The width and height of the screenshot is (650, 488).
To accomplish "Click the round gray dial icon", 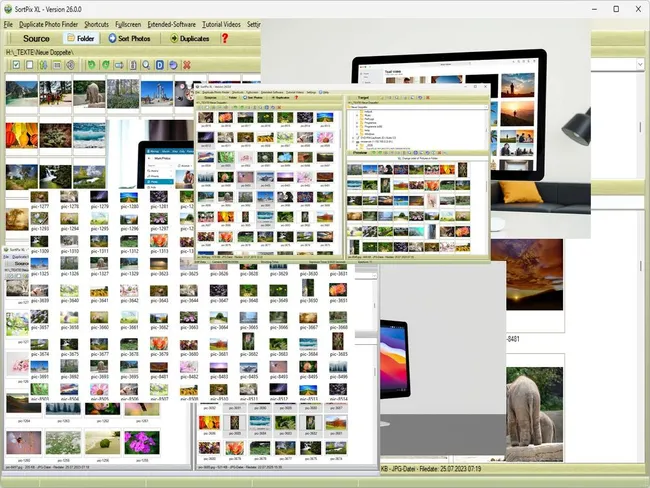I will 70,65.
